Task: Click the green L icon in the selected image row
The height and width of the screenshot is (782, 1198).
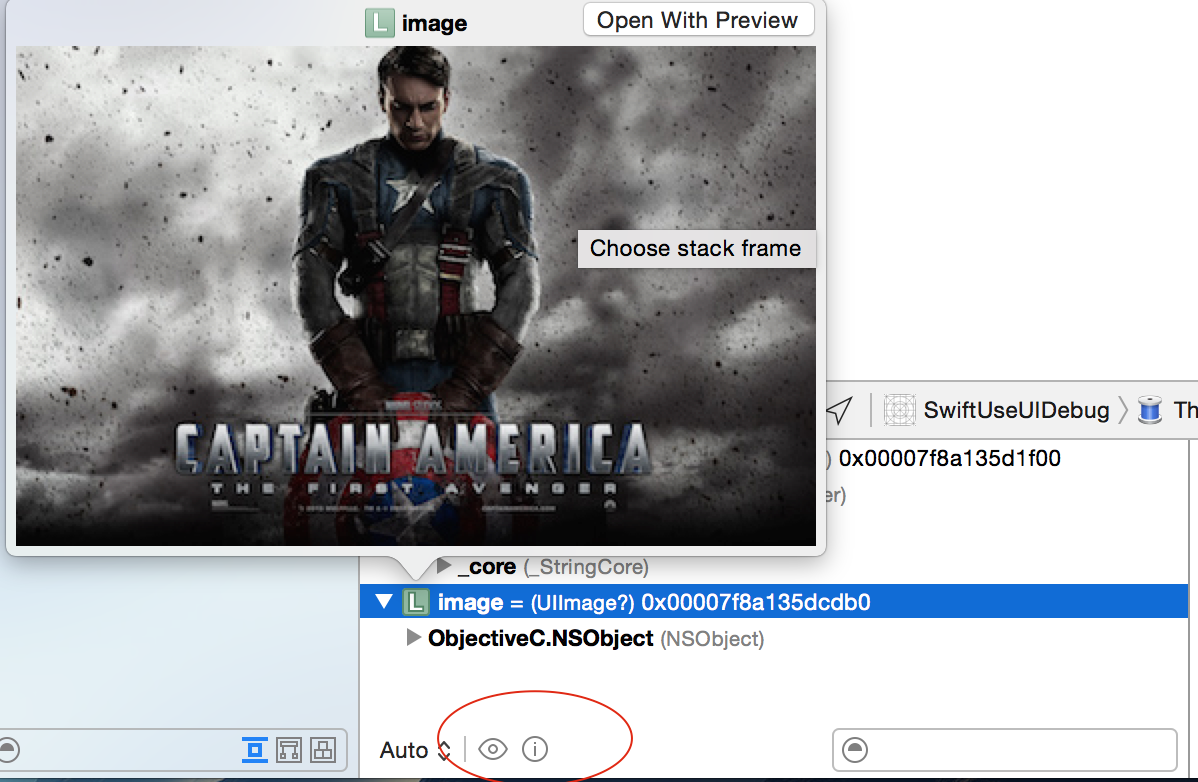Action: tap(416, 602)
